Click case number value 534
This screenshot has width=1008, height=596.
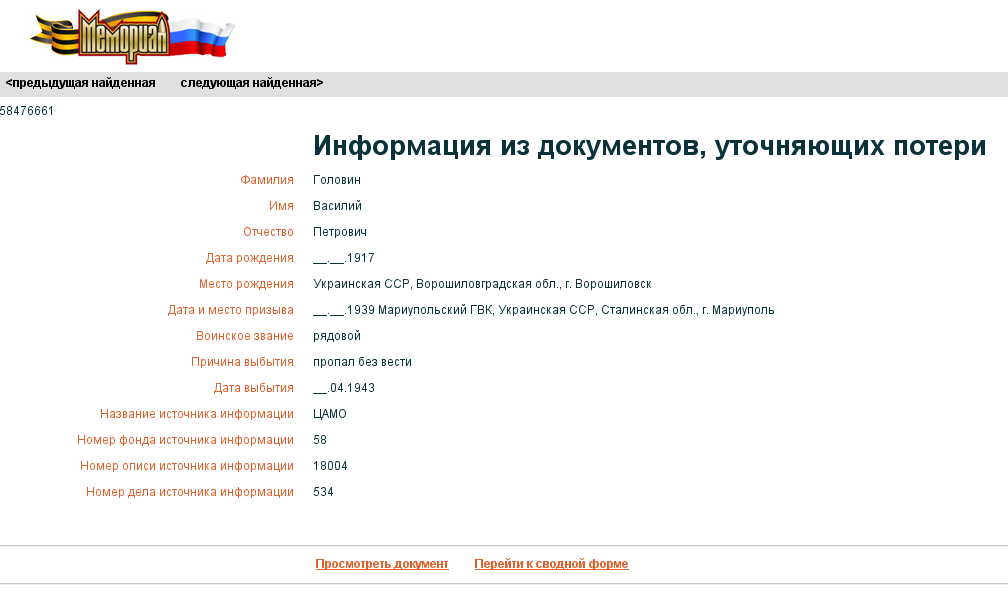[323, 492]
